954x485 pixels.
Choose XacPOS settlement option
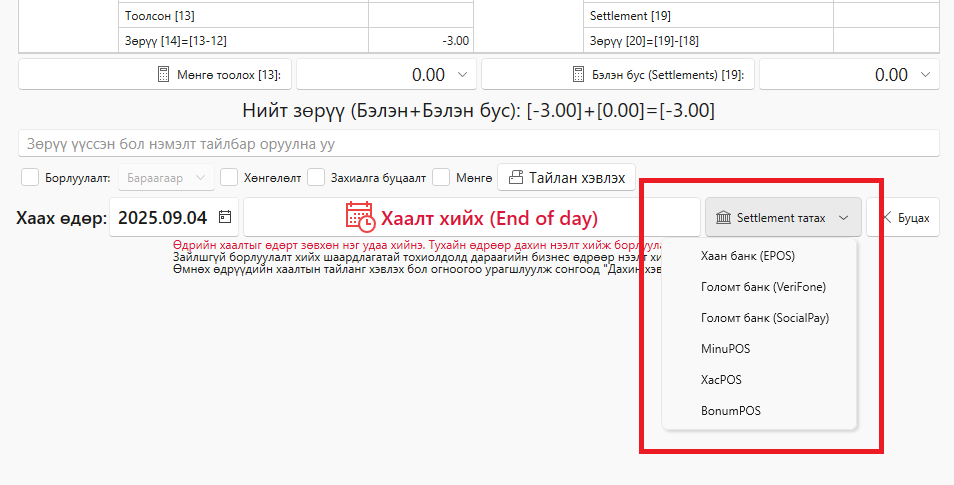tap(759, 380)
